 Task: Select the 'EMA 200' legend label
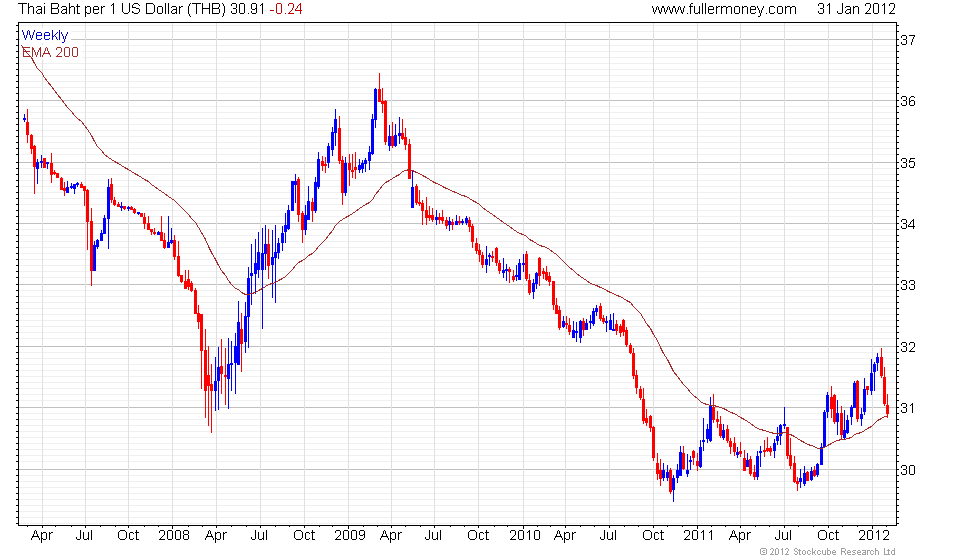50,52
